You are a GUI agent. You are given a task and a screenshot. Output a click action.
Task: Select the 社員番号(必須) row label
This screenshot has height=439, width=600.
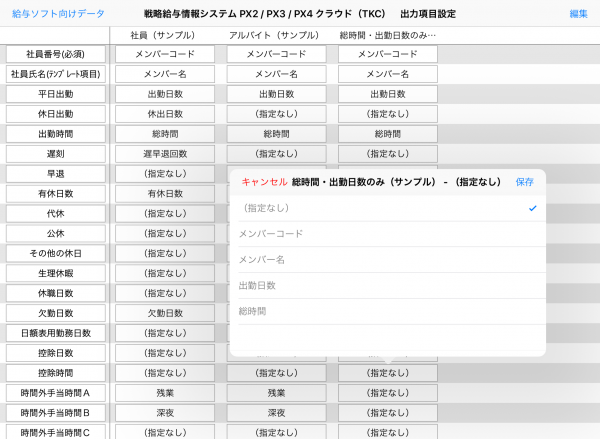(x=55, y=54)
